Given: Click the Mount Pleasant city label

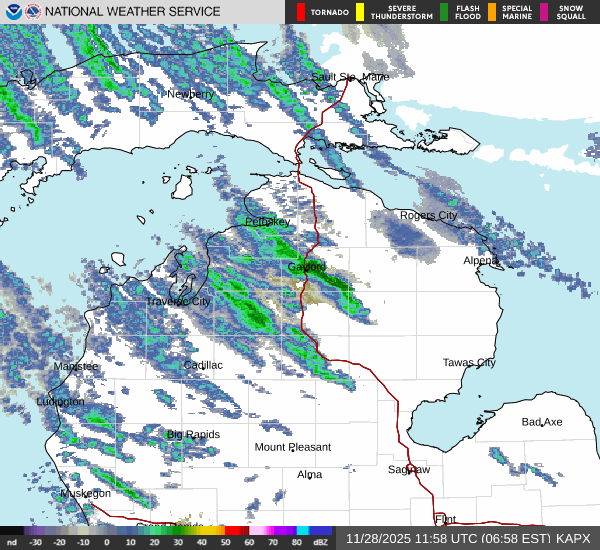Looking at the screenshot, I should 292,447.
